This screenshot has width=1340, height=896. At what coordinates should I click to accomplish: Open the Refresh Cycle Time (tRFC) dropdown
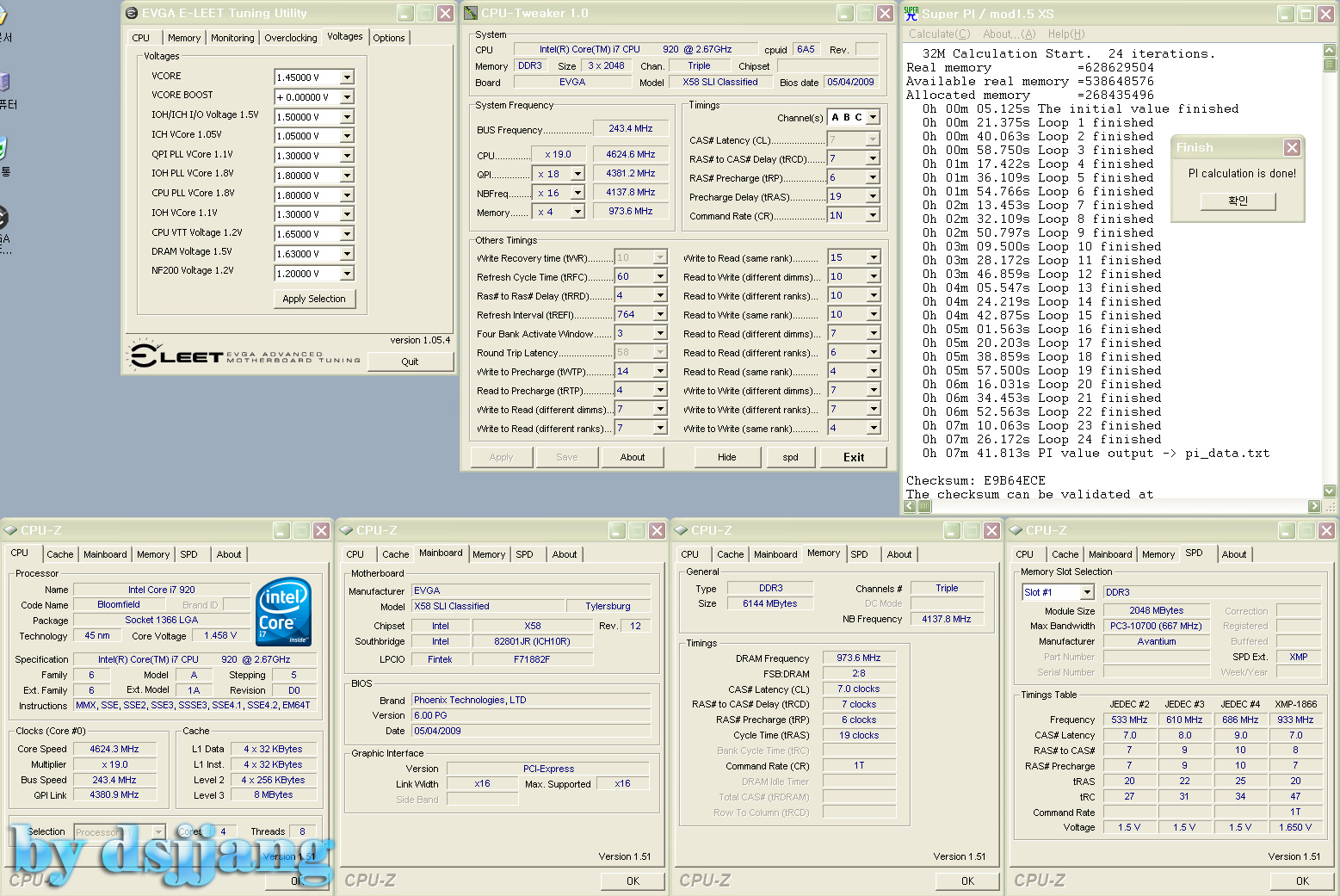pyautogui.click(x=660, y=277)
